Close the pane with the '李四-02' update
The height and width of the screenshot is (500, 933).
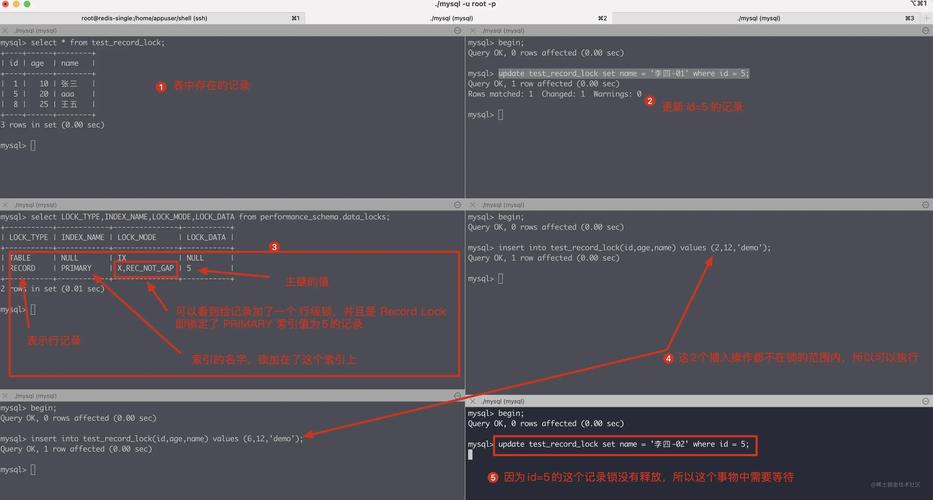pos(472,402)
